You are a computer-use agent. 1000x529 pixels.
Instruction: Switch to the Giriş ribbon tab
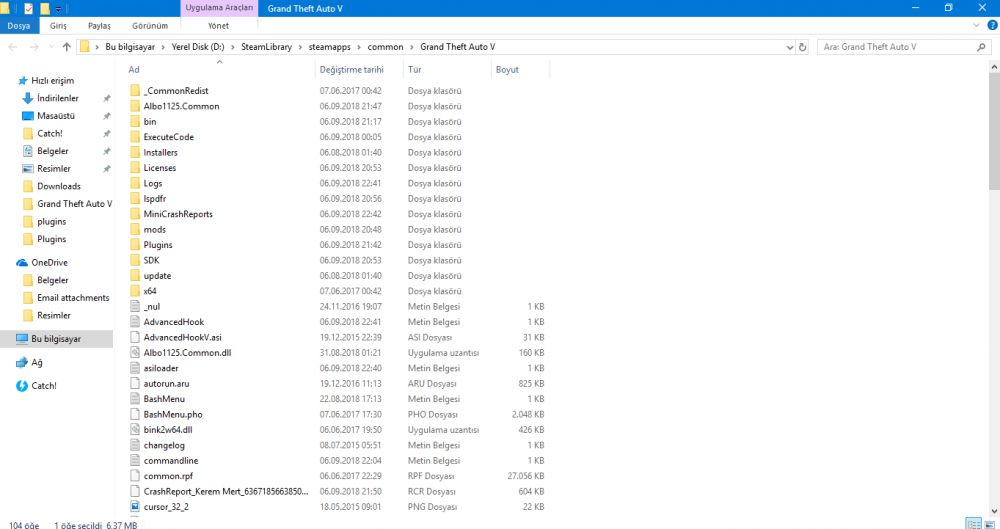(58, 26)
